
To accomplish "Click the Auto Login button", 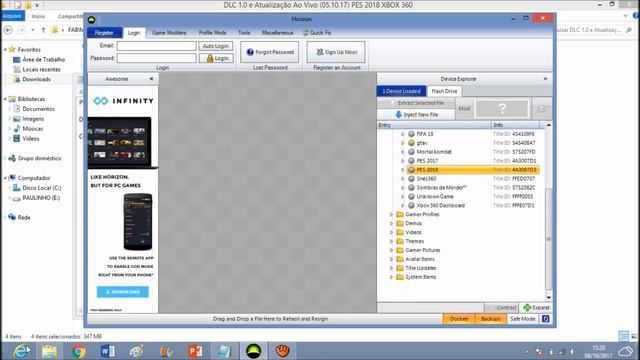I will click(x=216, y=46).
